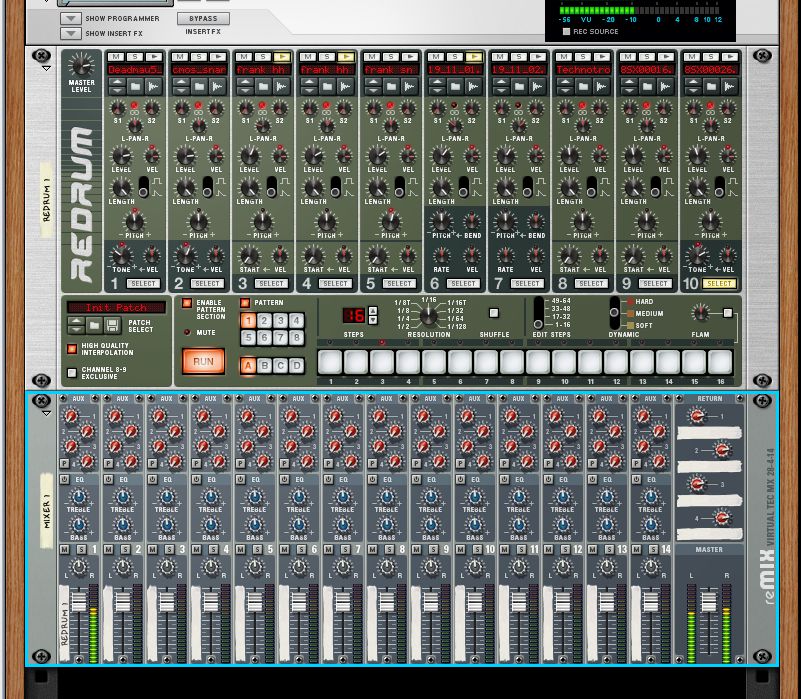Toggle decay/gate switch on channel 1
801x699 pixels.
(144, 187)
